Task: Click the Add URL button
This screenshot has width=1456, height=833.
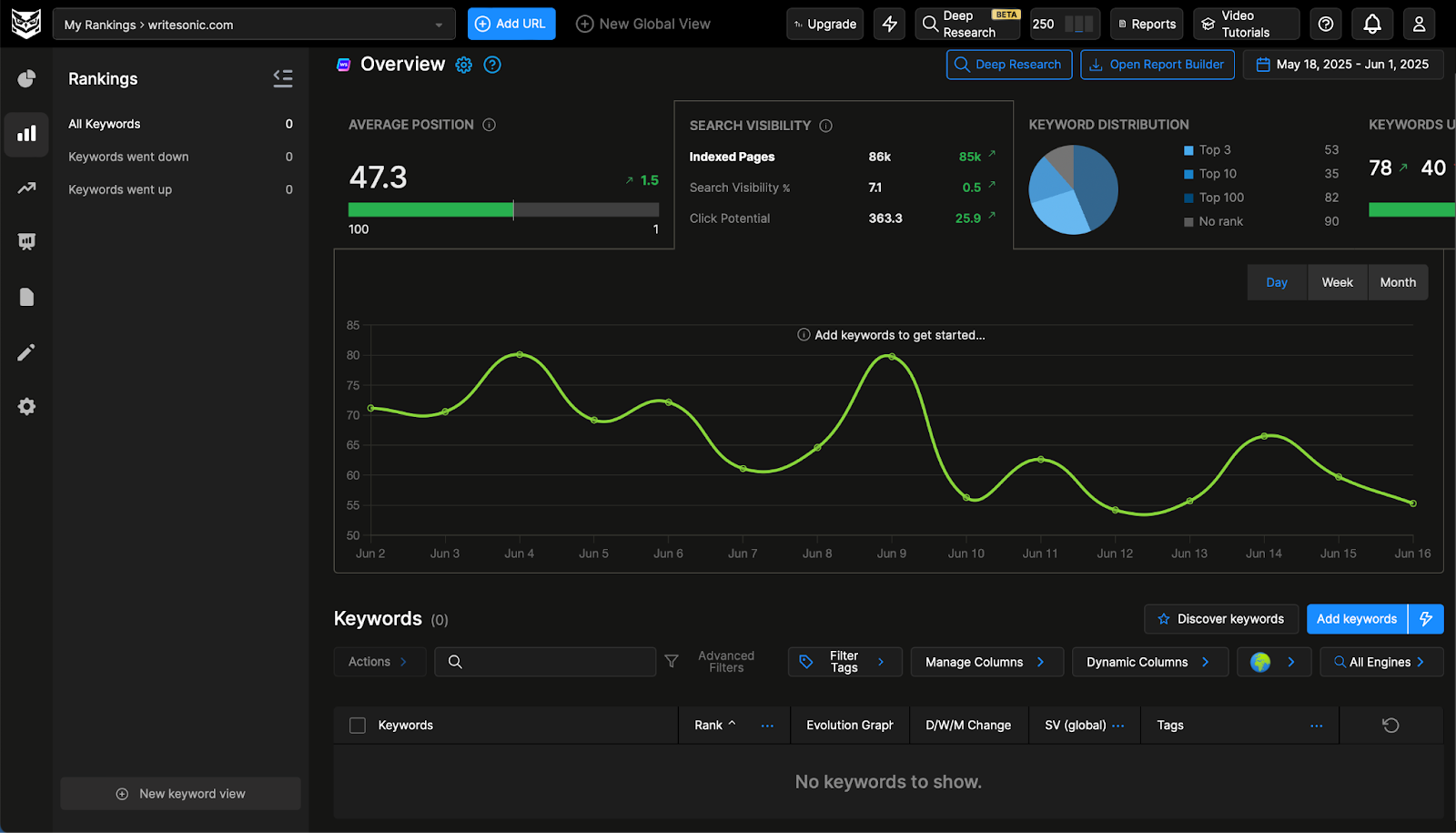Action: [x=511, y=25]
